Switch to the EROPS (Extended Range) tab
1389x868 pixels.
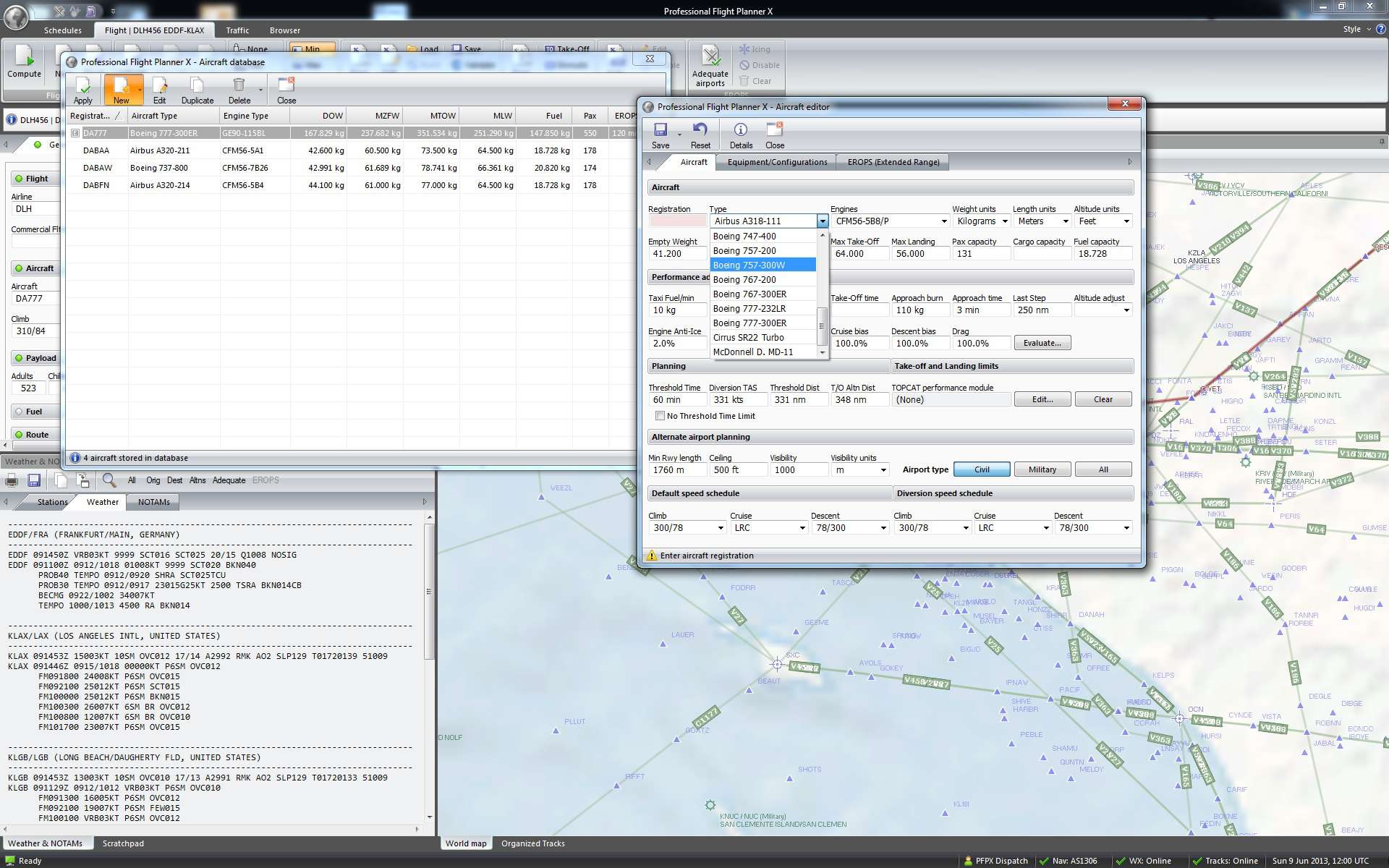point(893,161)
